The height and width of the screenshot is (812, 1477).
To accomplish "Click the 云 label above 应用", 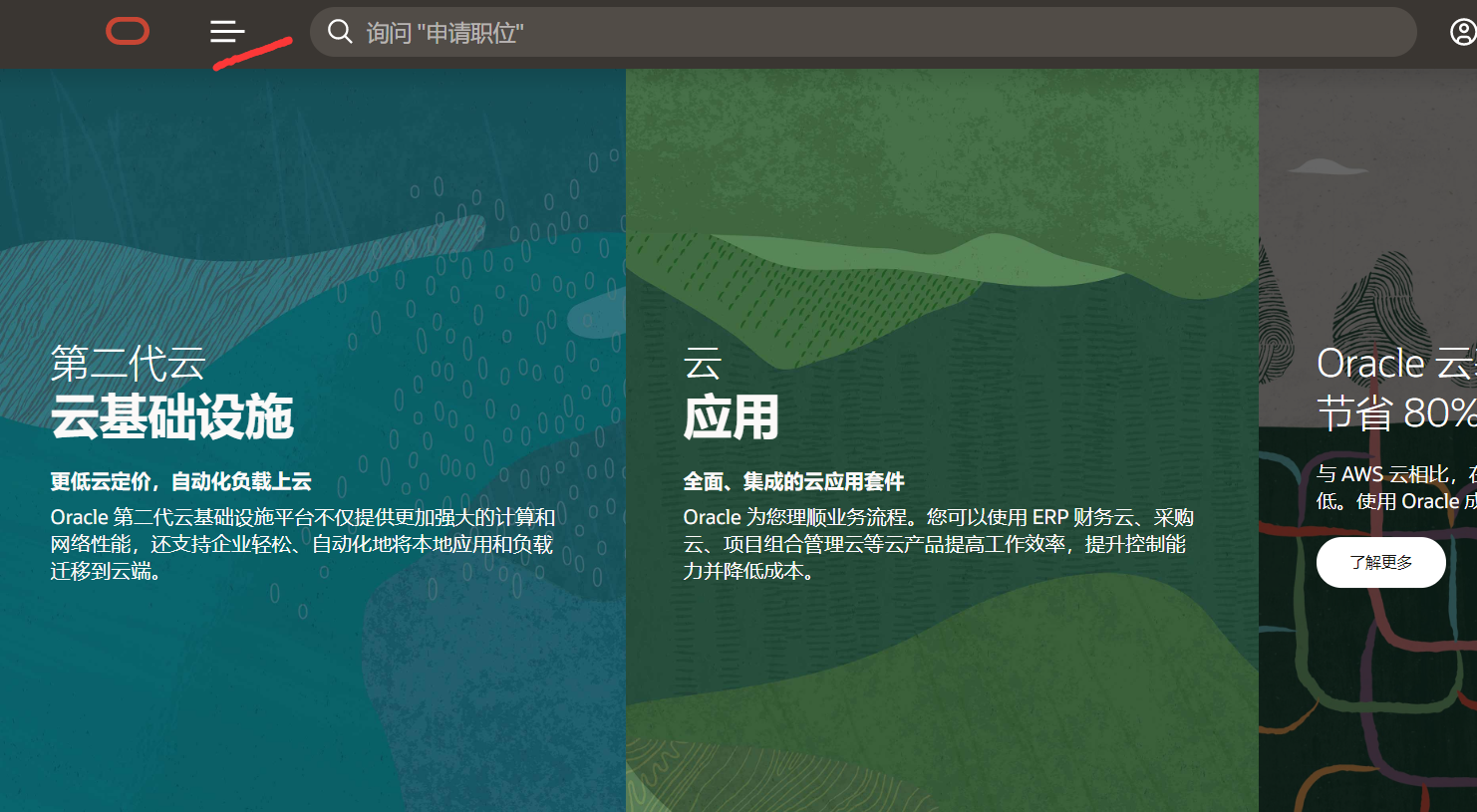I will [703, 364].
